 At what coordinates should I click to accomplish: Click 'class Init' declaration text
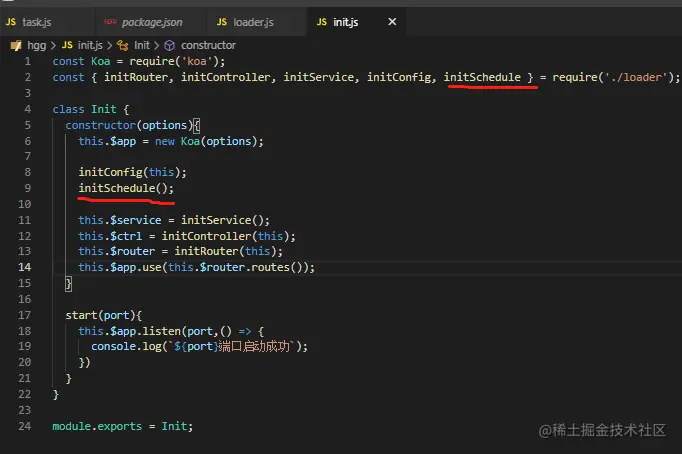[x=84, y=109]
